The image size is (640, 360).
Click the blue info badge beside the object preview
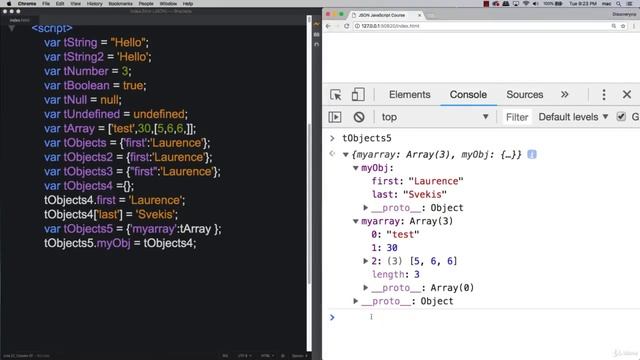point(531,154)
